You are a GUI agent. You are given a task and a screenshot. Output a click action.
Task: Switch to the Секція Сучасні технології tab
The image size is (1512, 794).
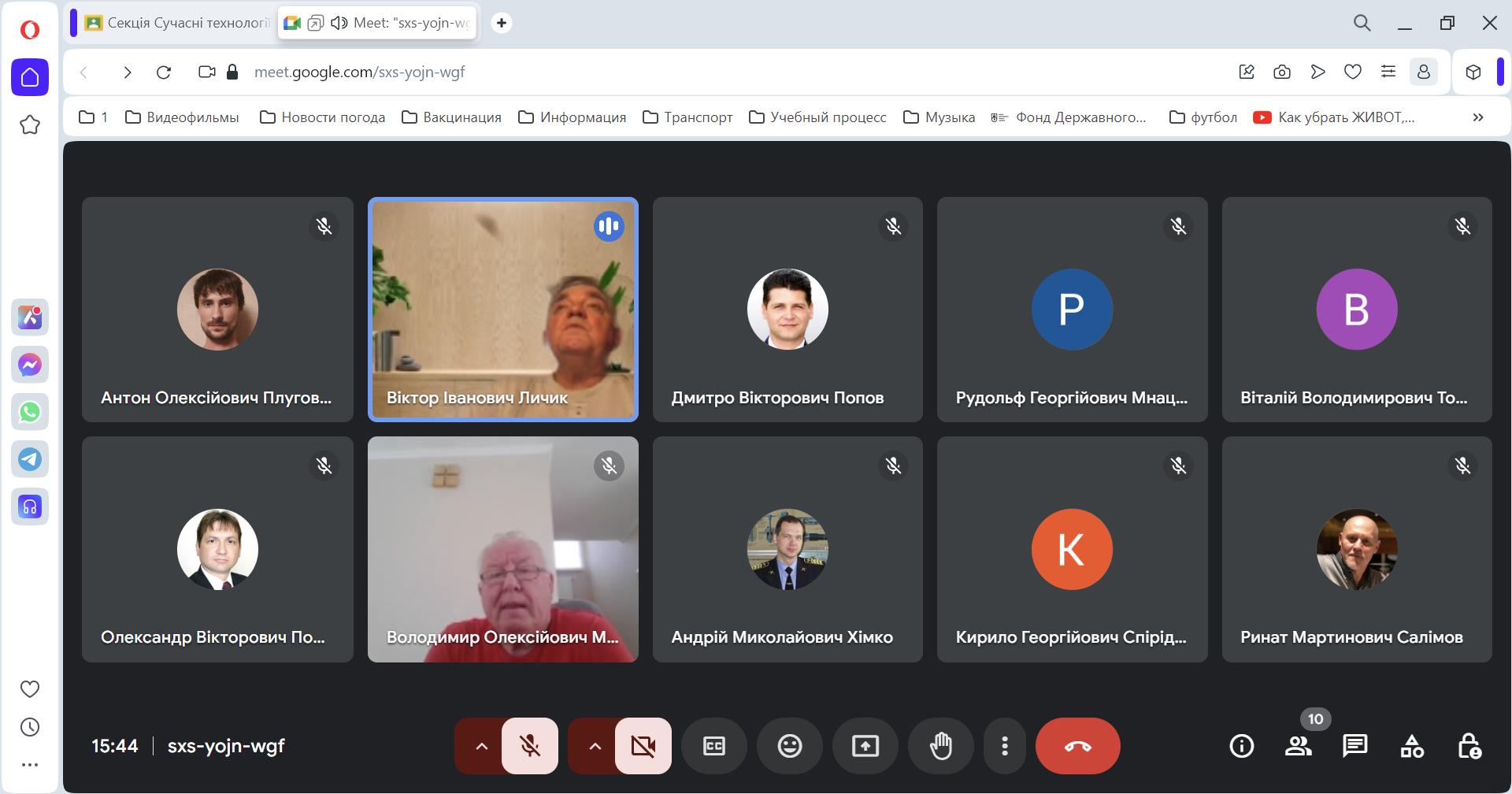click(178, 23)
